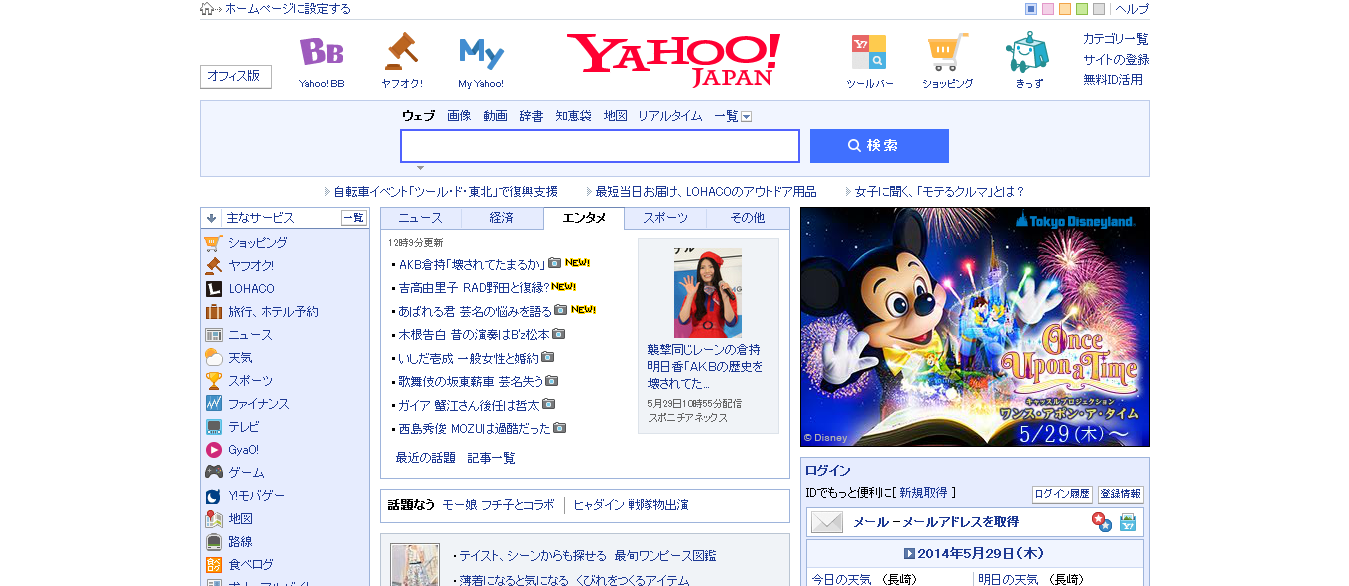Click the home icon beside ホームページに設定する

207,9
